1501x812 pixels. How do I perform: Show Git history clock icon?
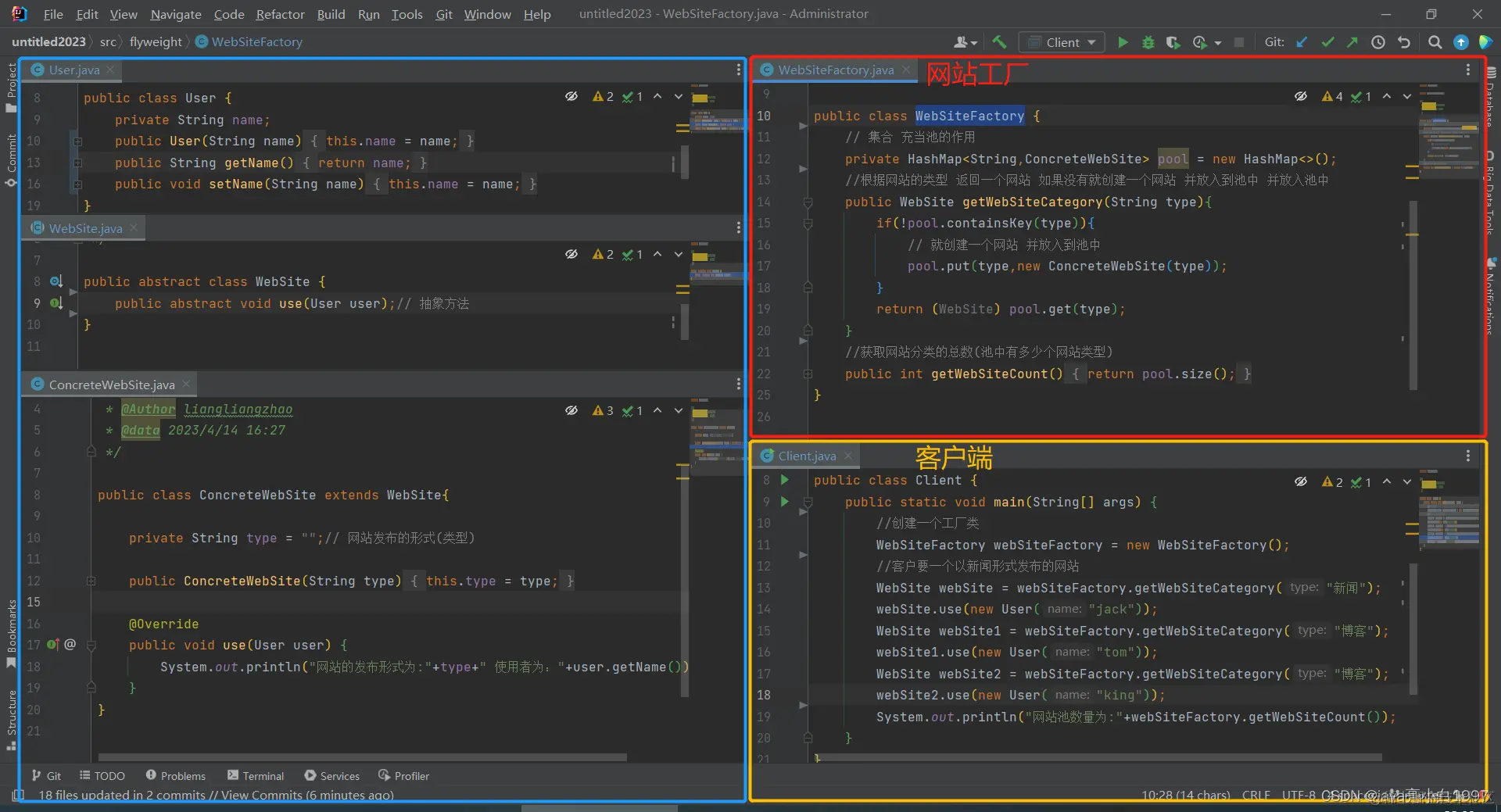tap(1378, 42)
